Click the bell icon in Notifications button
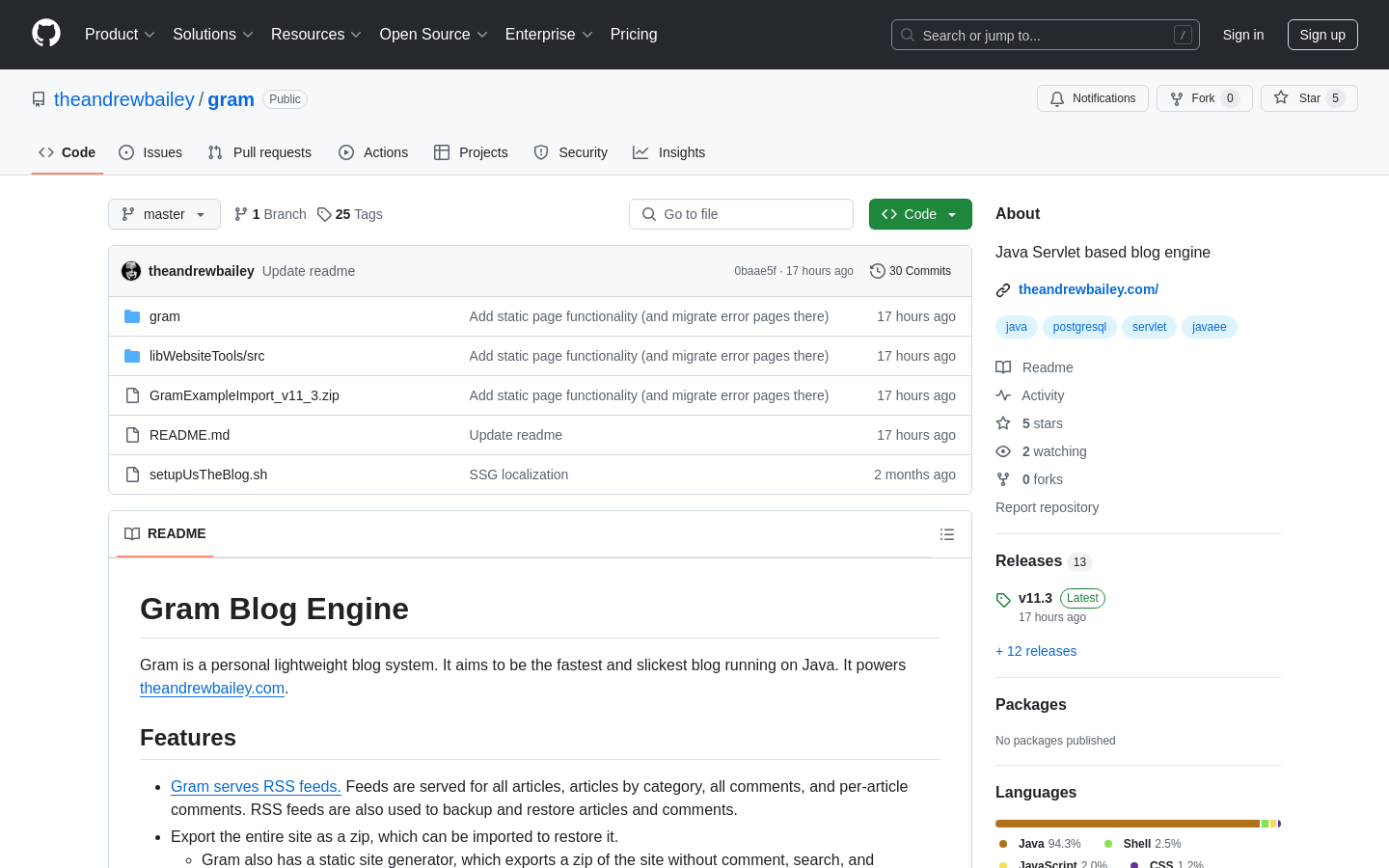 click(x=1057, y=98)
